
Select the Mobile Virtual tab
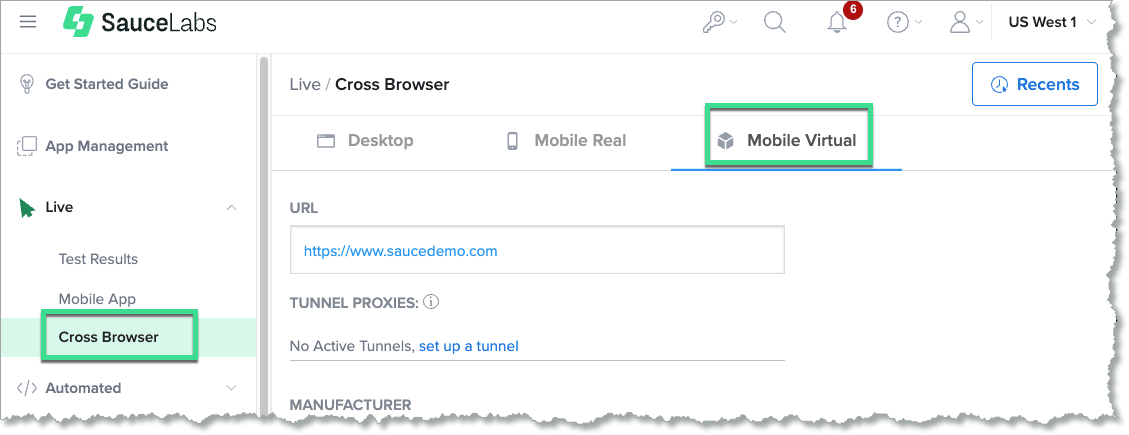pos(788,141)
